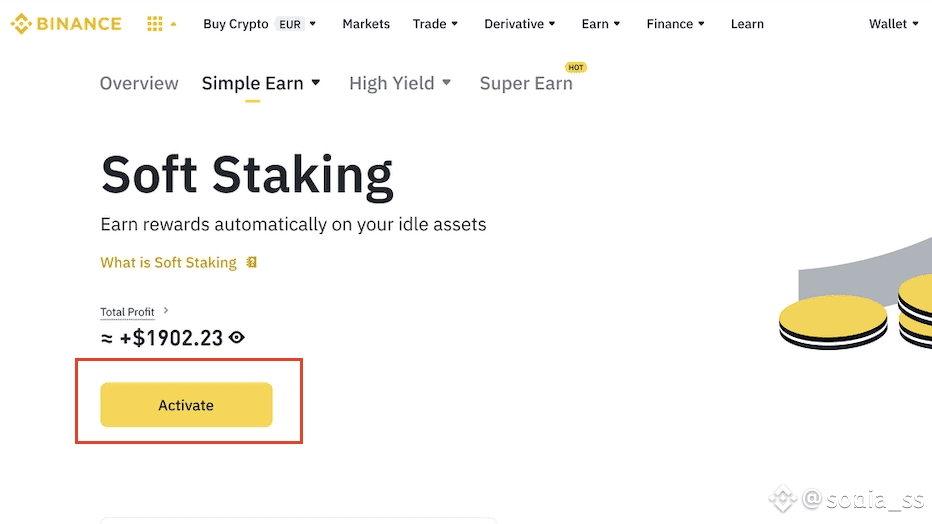Click the chevron next to Total Profit
This screenshot has width=932, height=524.
click(x=166, y=311)
